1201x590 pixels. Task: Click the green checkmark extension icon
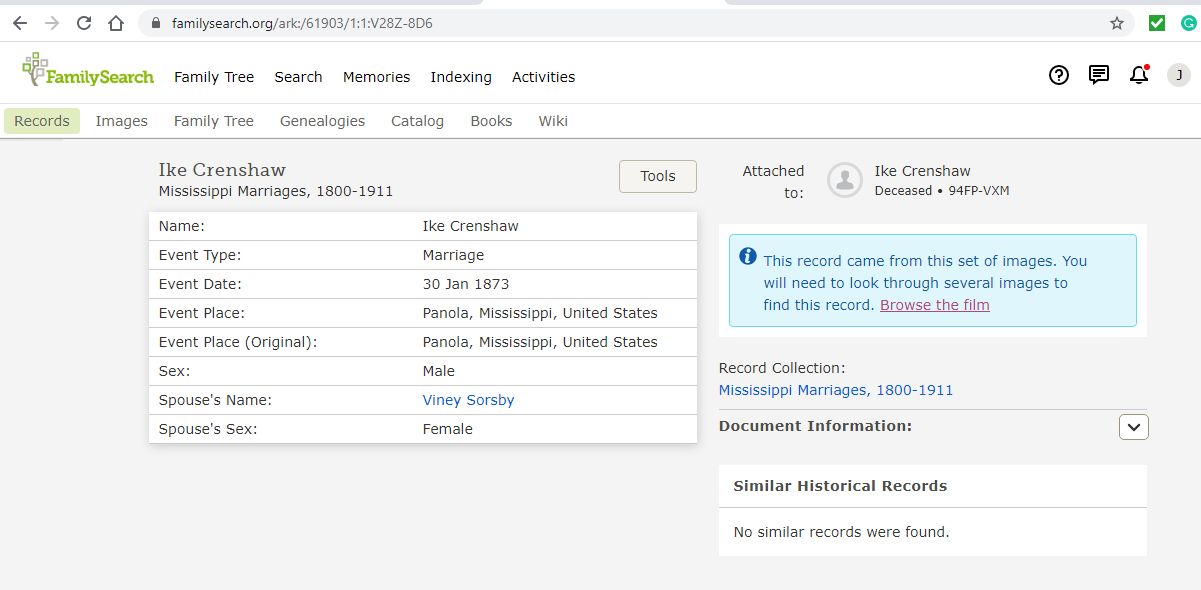point(1157,23)
